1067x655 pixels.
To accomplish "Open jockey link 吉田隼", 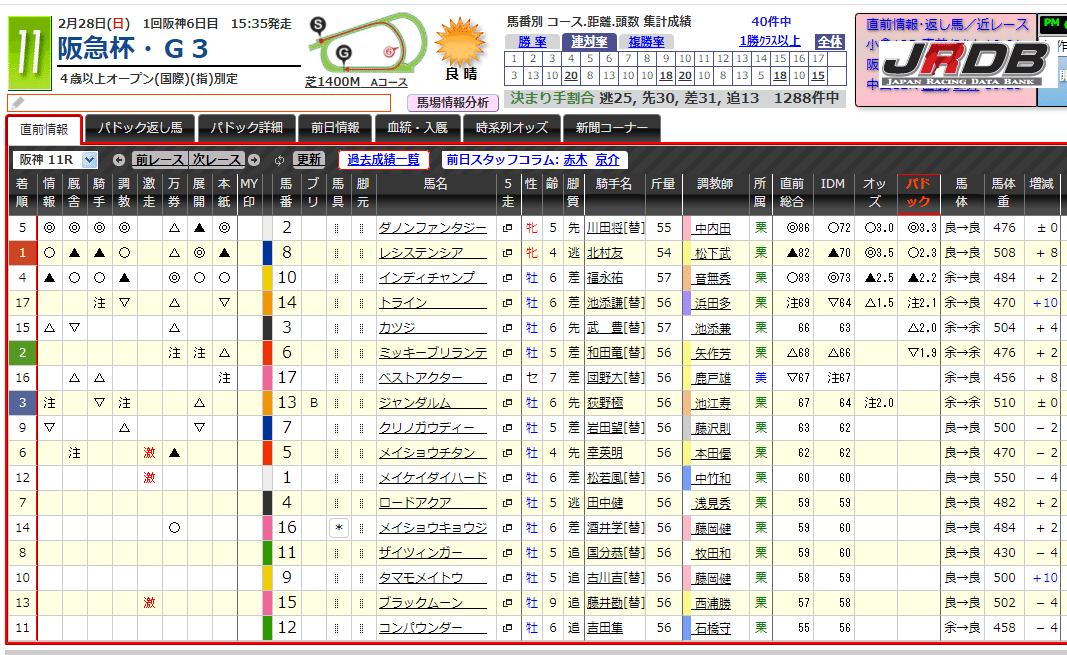I will [605, 628].
